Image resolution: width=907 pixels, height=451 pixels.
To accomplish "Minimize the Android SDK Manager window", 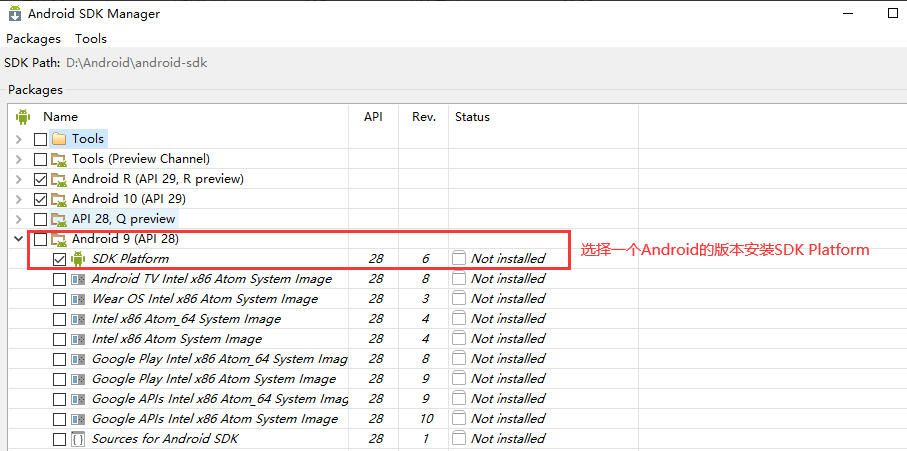I will click(848, 13).
